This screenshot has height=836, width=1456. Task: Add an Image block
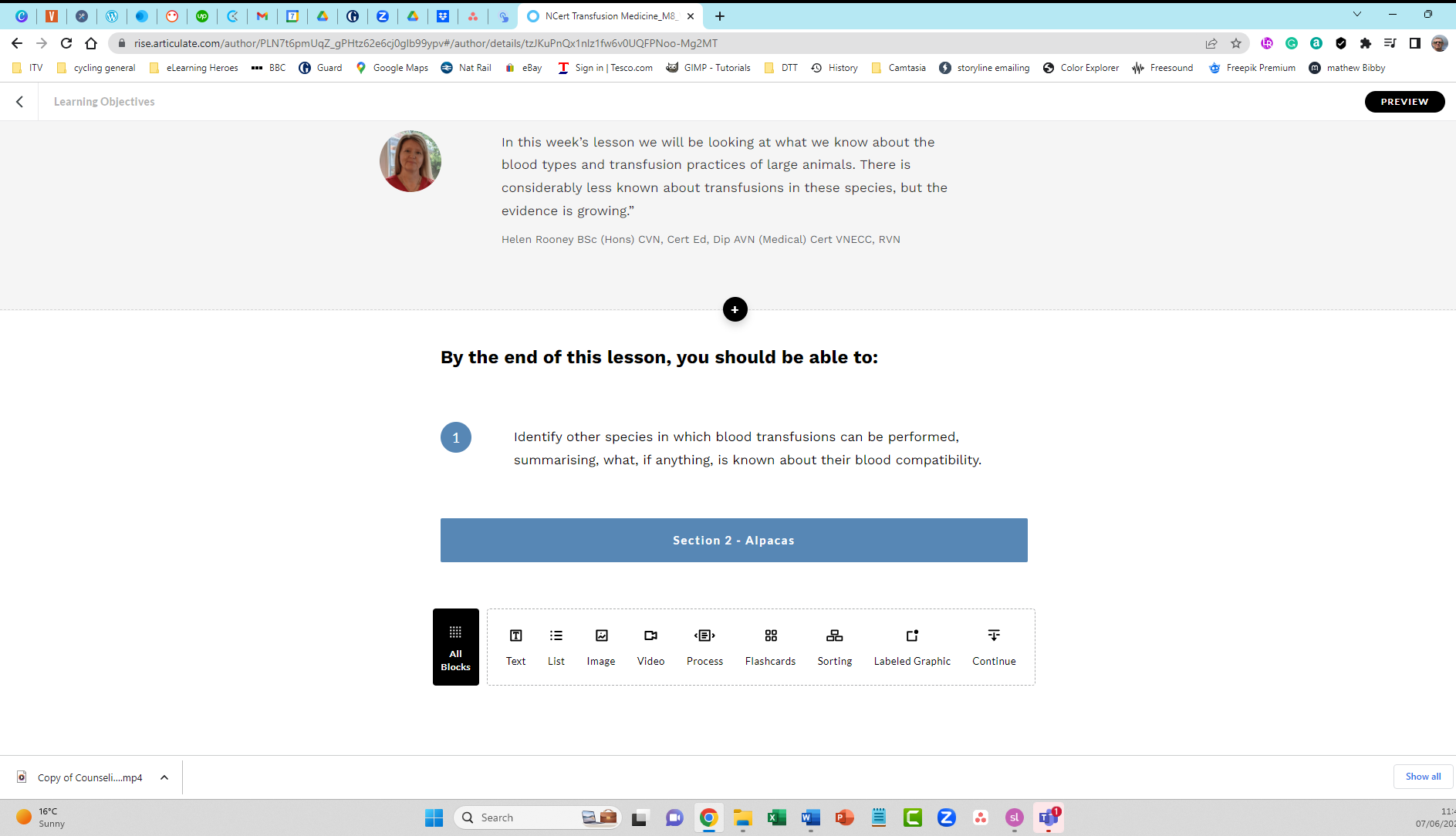click(601, 647)
